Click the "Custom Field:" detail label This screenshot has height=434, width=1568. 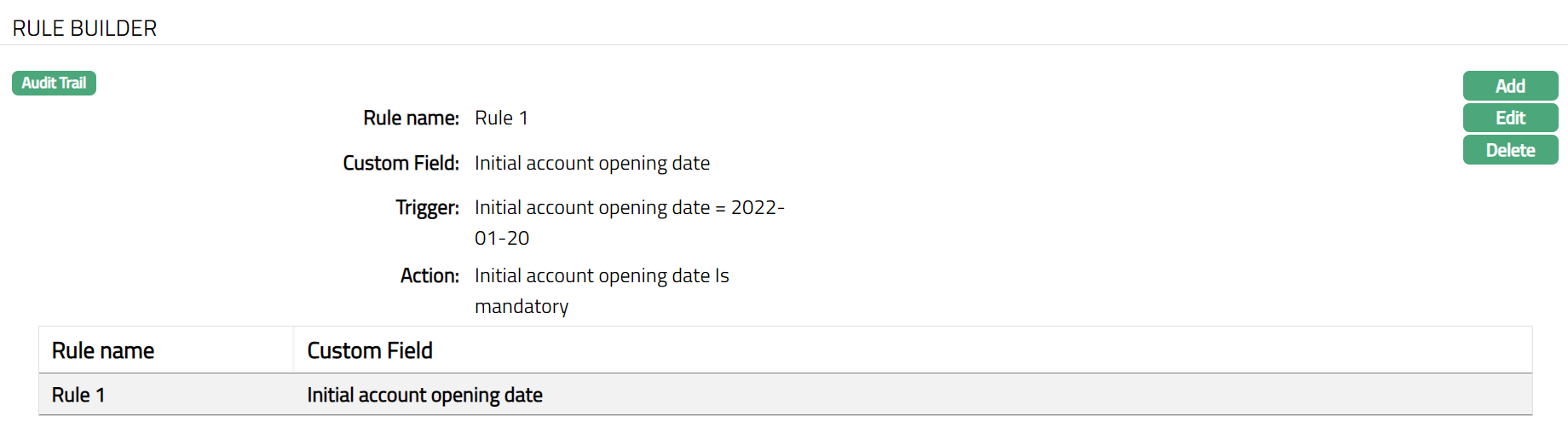pos(401,163)
